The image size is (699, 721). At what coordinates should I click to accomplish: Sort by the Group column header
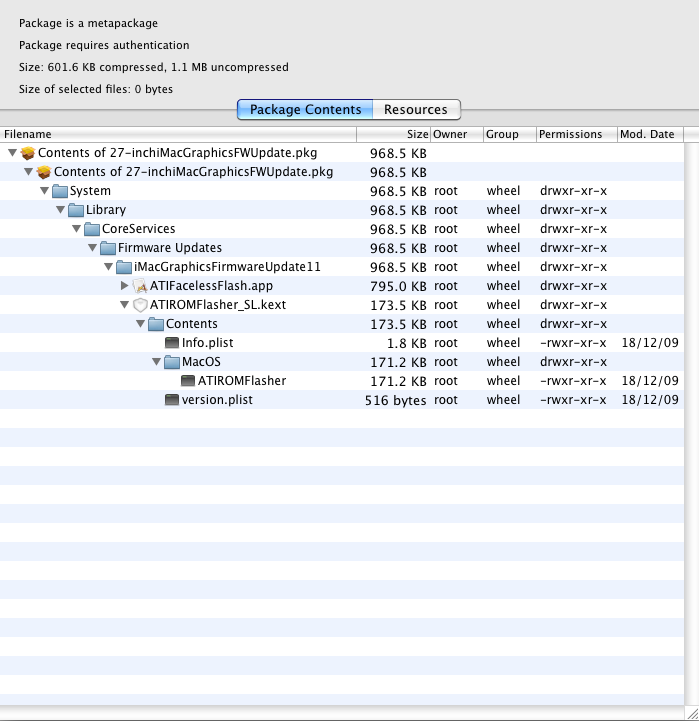coord(510,134)
